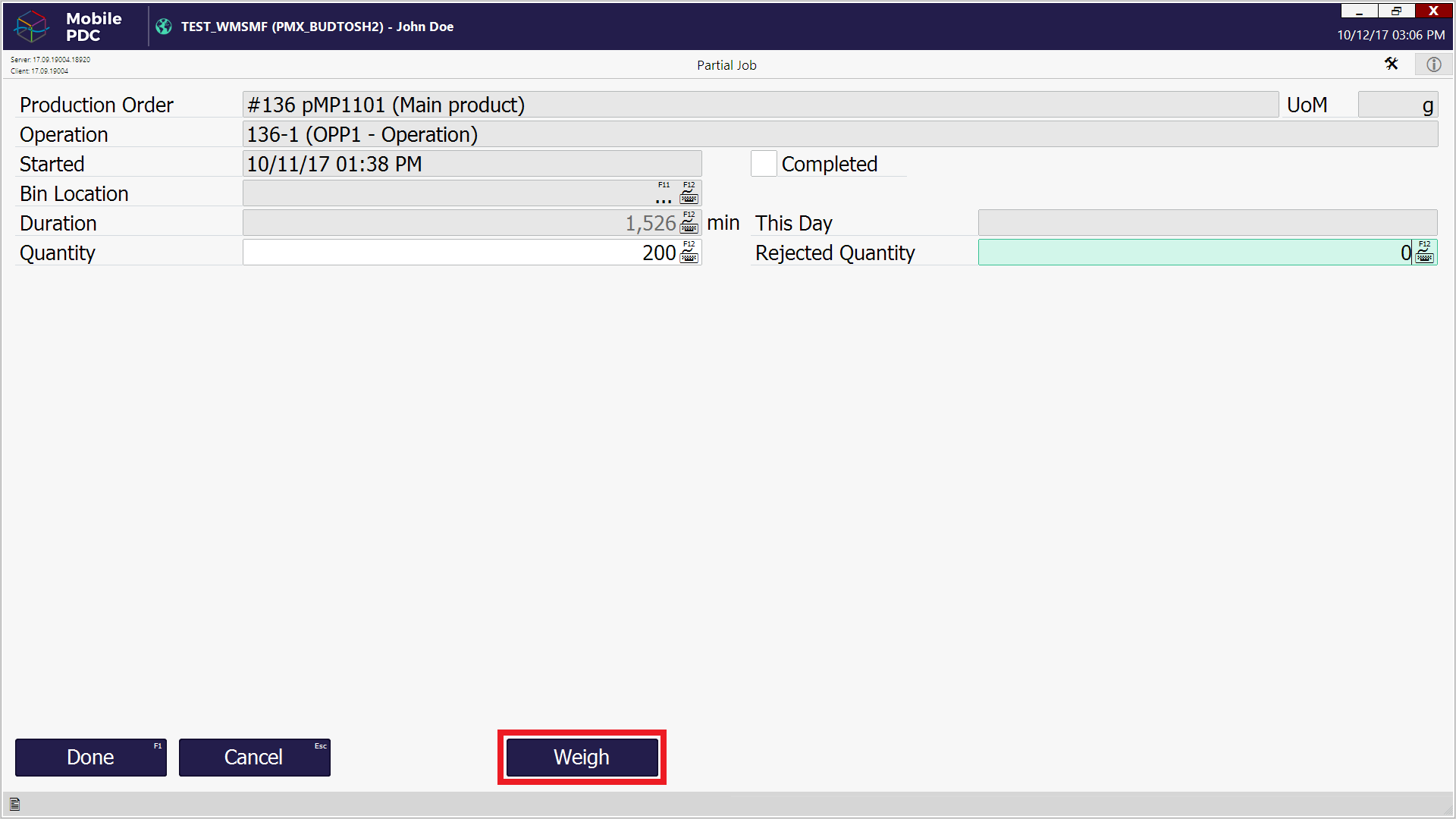Click the This Day field

point(1207,224)
